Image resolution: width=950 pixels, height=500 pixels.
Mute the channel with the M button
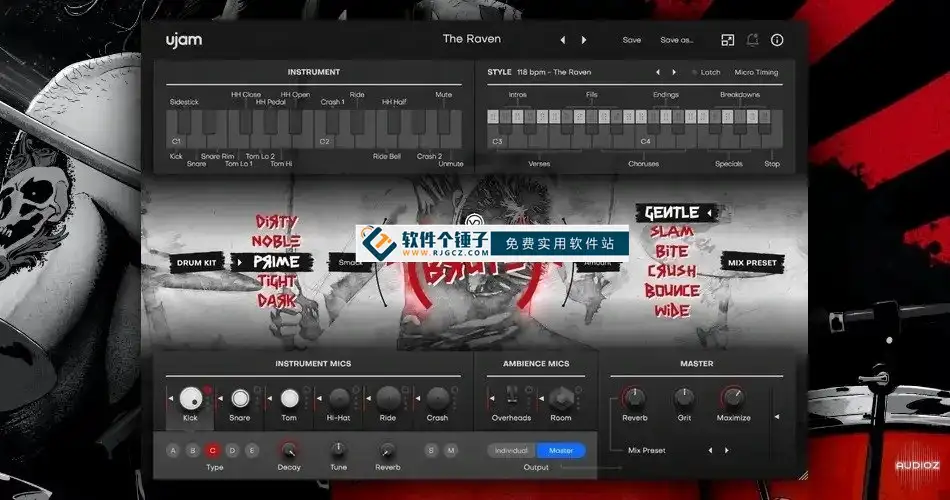451,450
